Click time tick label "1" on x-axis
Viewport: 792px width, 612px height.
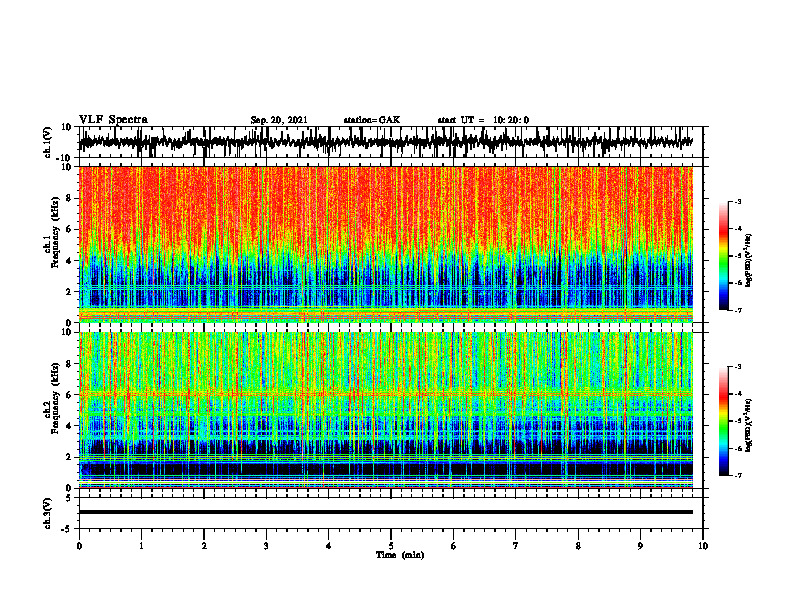click(141, 546)
